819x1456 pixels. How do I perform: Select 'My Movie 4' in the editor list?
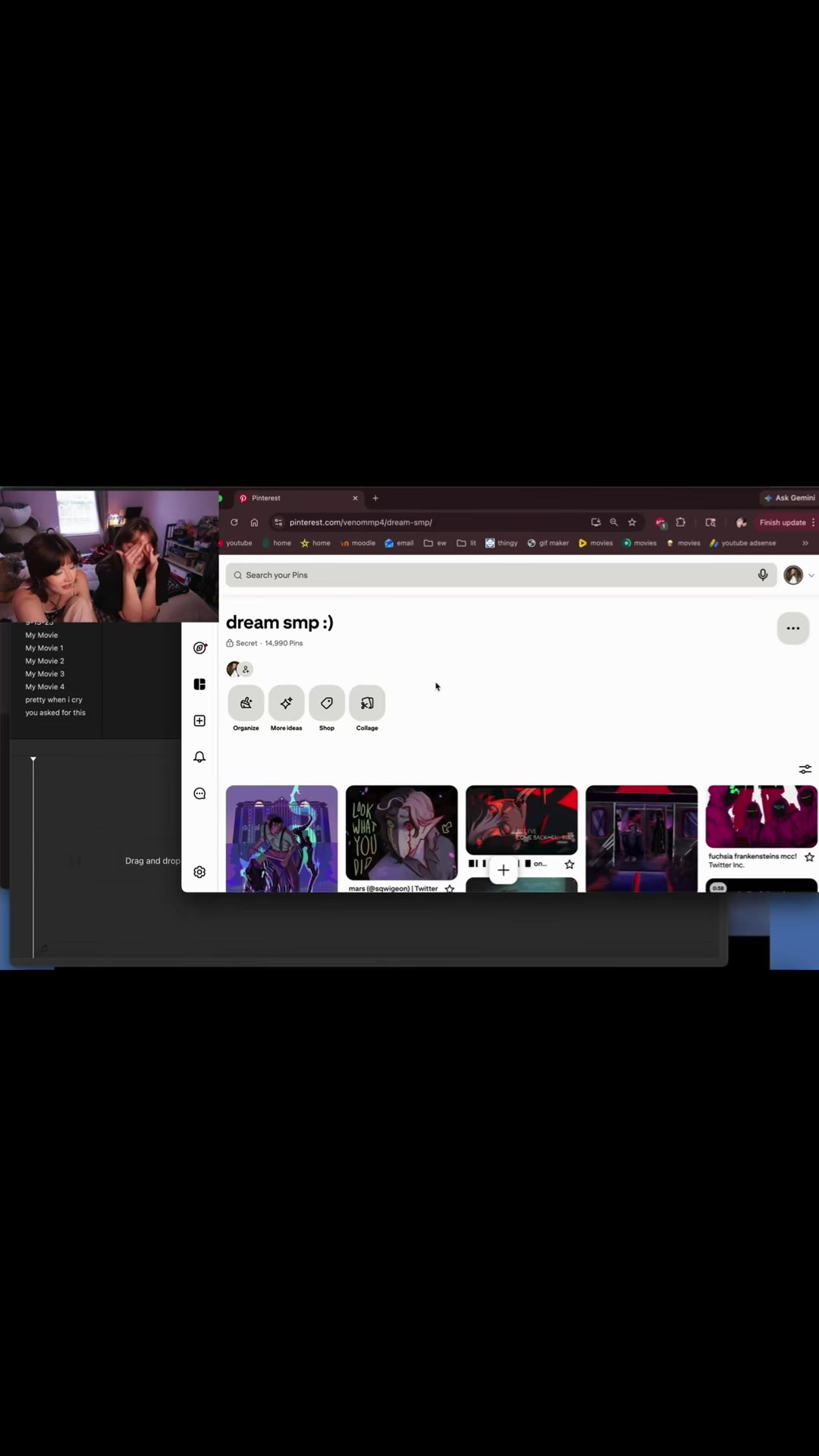[x=45, y=687]
